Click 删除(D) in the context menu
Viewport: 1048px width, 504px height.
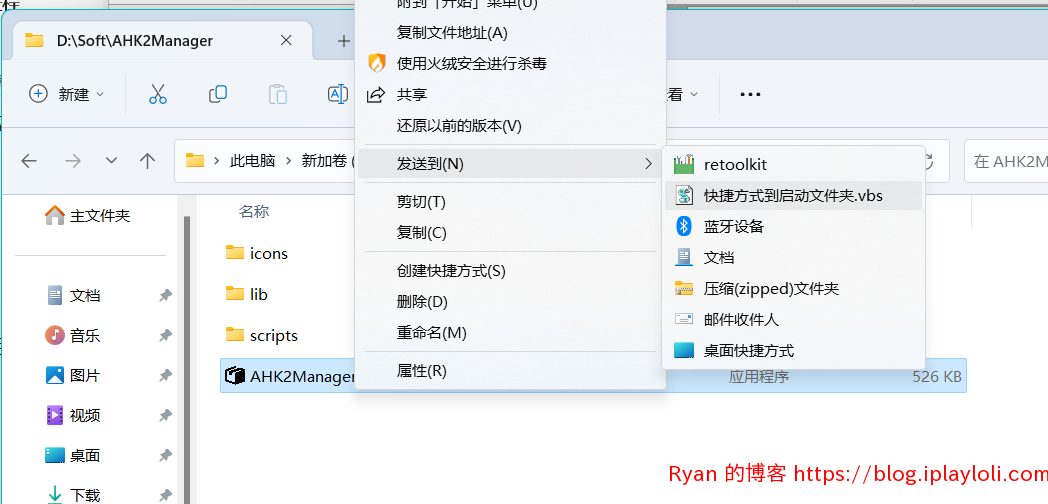[510, 301]
